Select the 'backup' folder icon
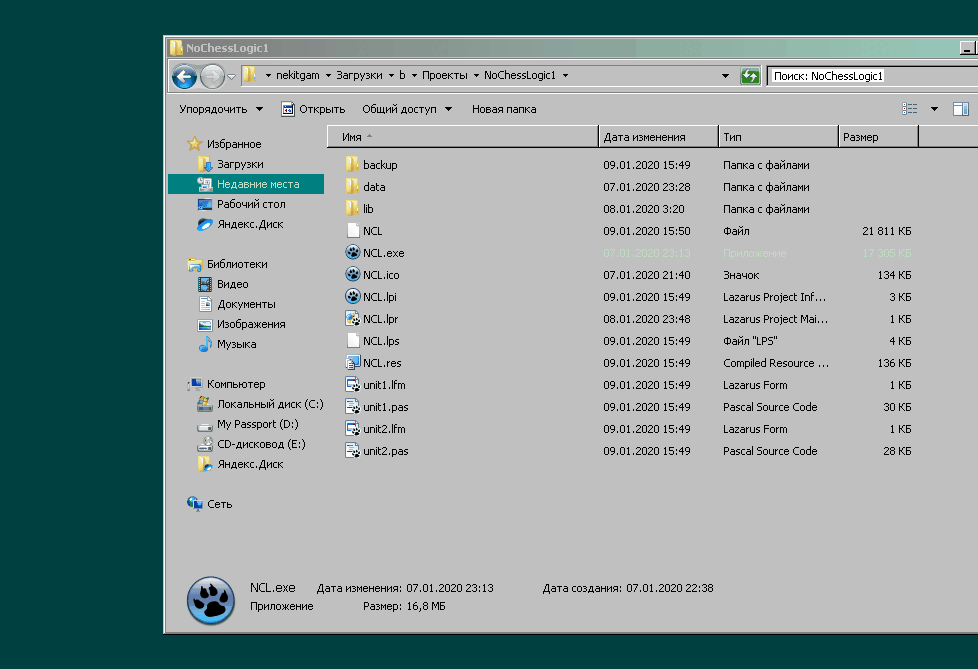The width and height of the screenshot is (978, 669). click(352, 165)
